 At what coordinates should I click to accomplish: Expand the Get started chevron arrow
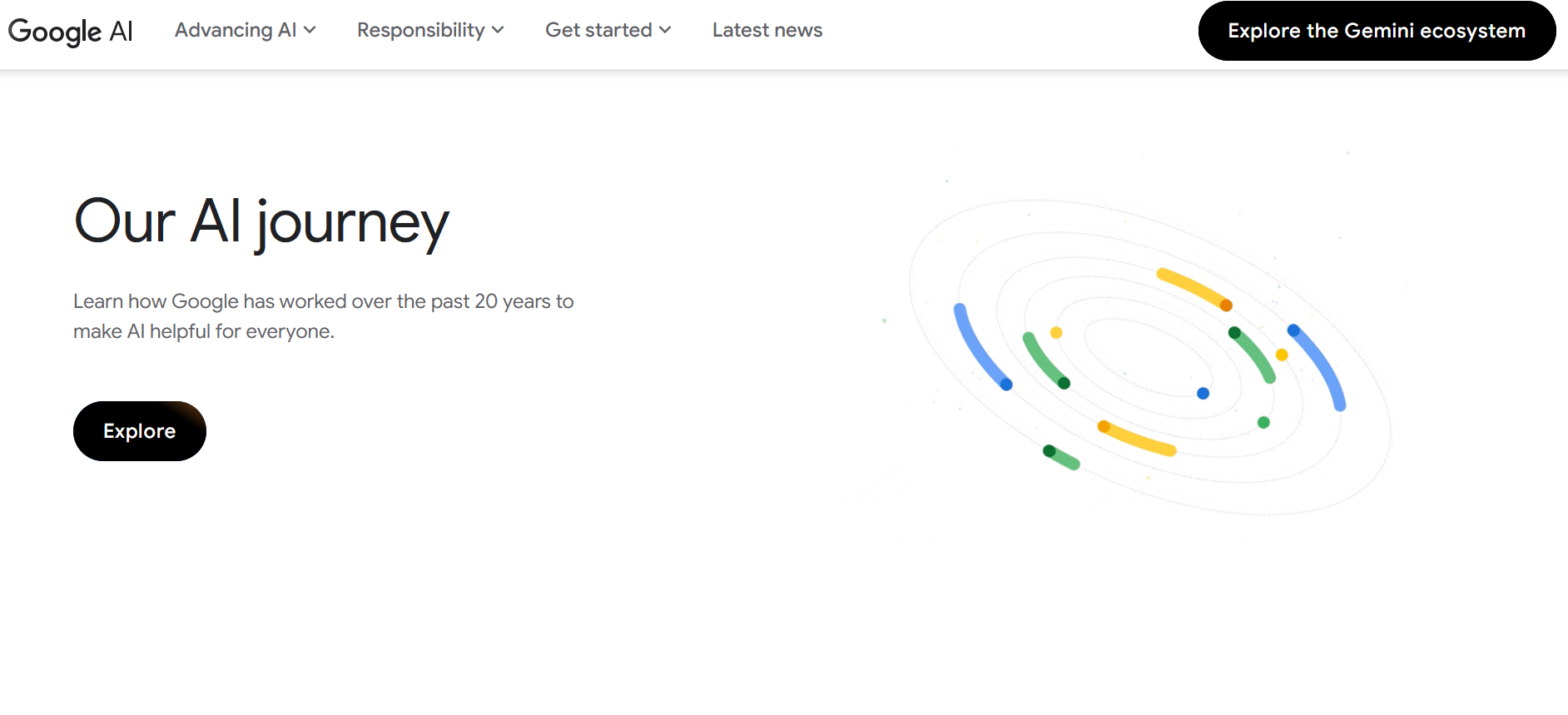point(665,30)
